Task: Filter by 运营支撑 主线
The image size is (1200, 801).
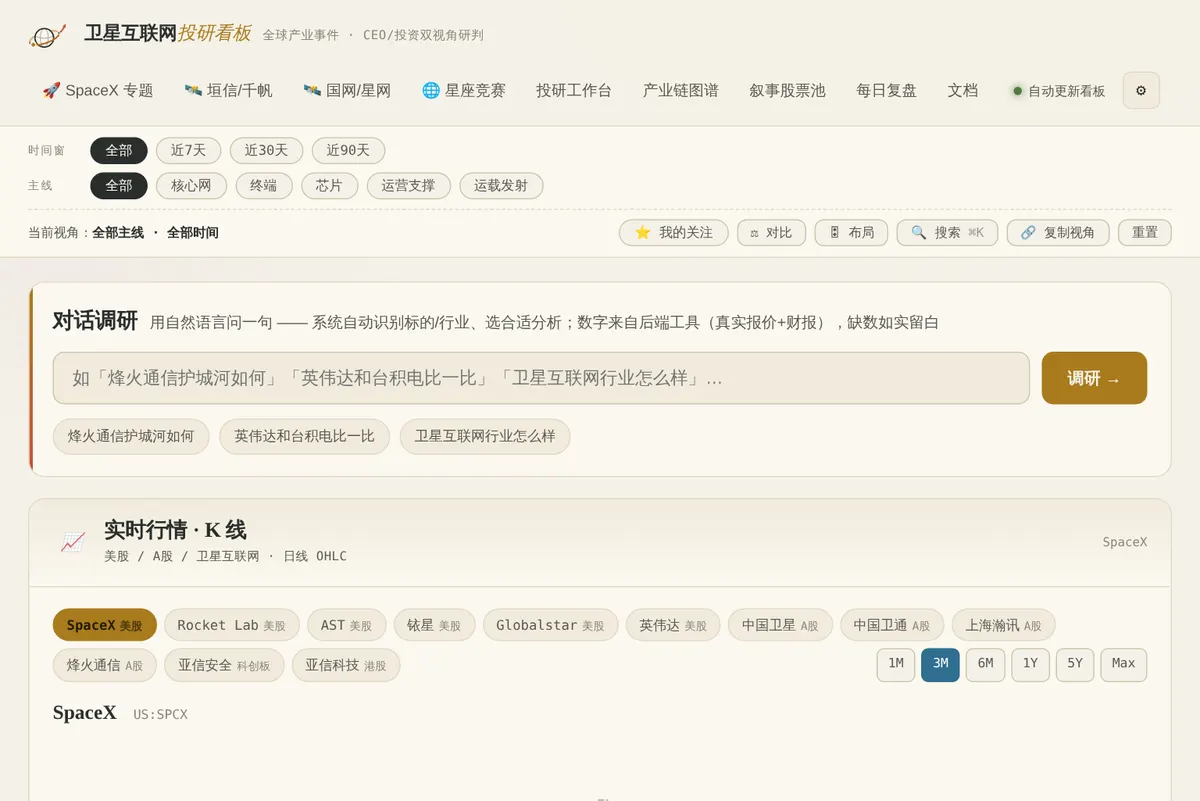Action: (408, 186)
